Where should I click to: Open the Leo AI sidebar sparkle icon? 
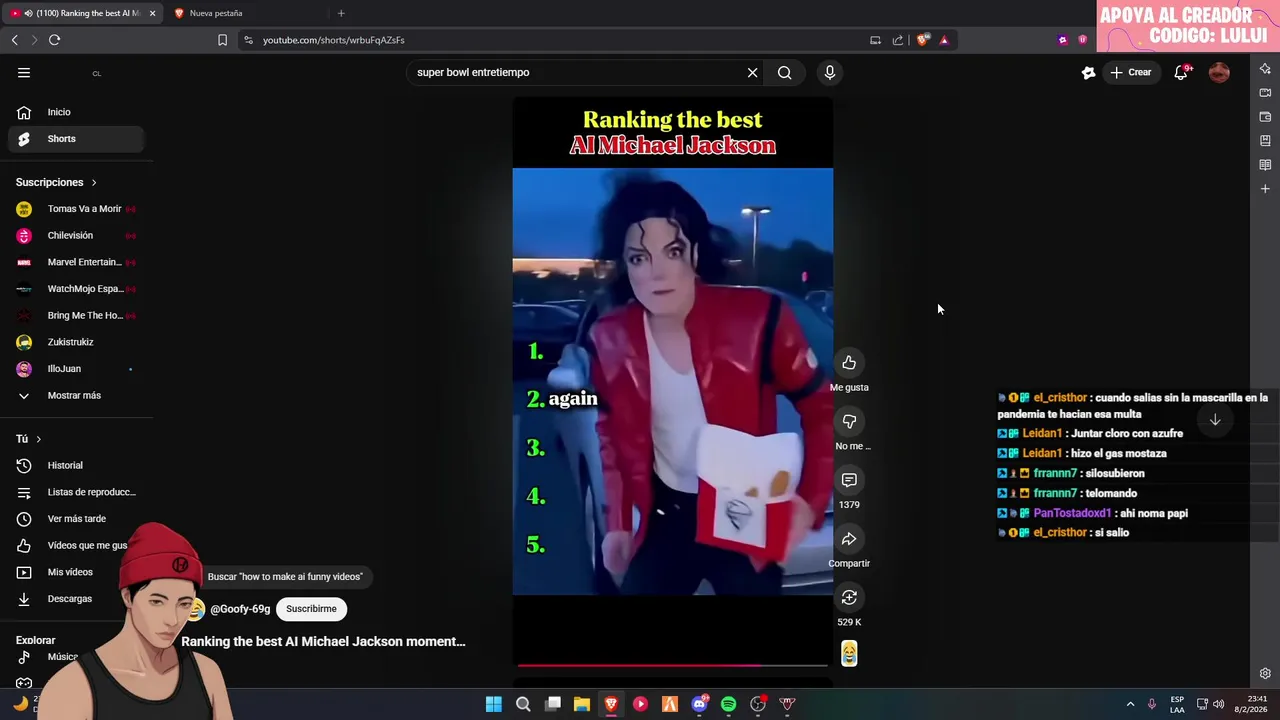pos(1265,69)
